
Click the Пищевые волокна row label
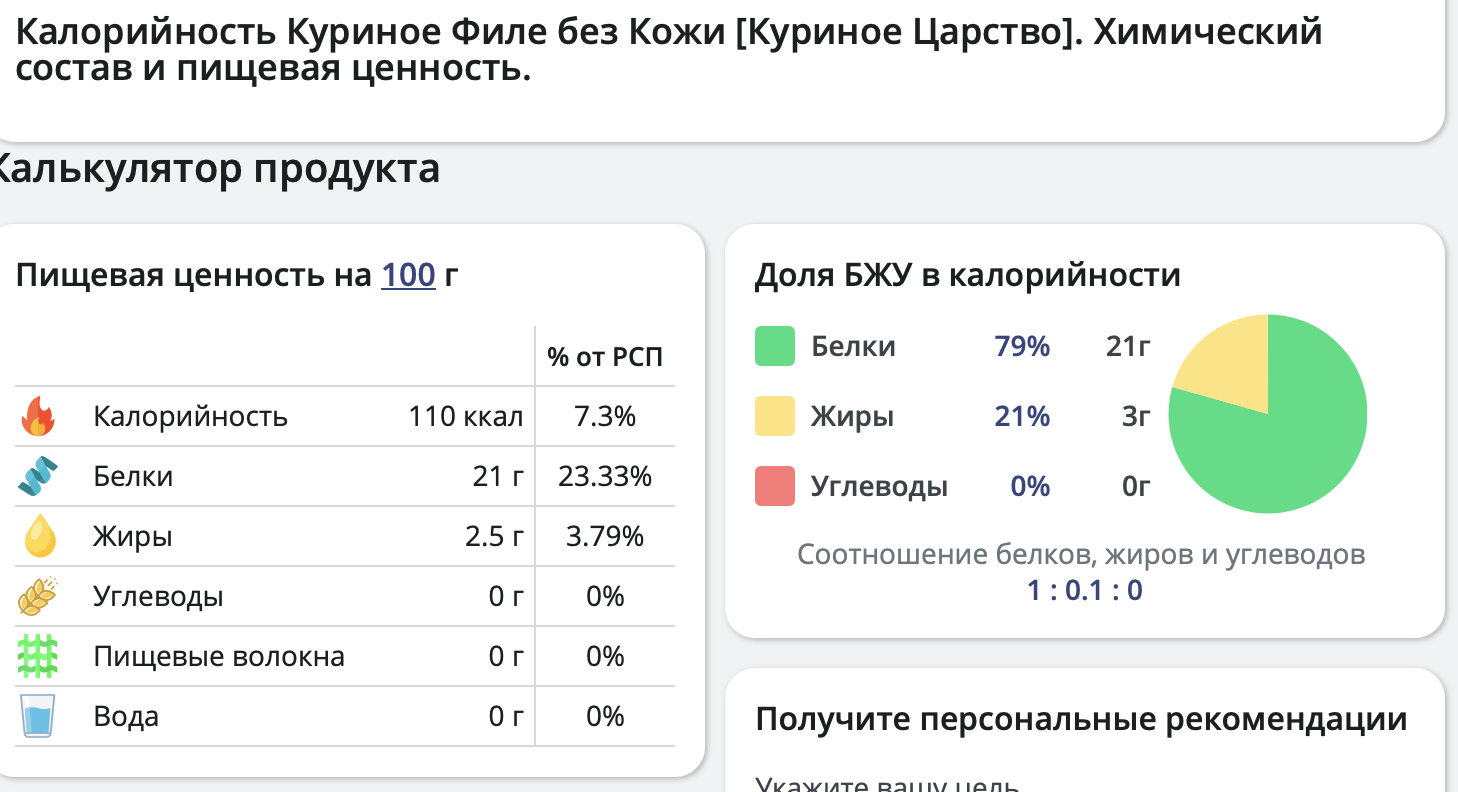219,657
